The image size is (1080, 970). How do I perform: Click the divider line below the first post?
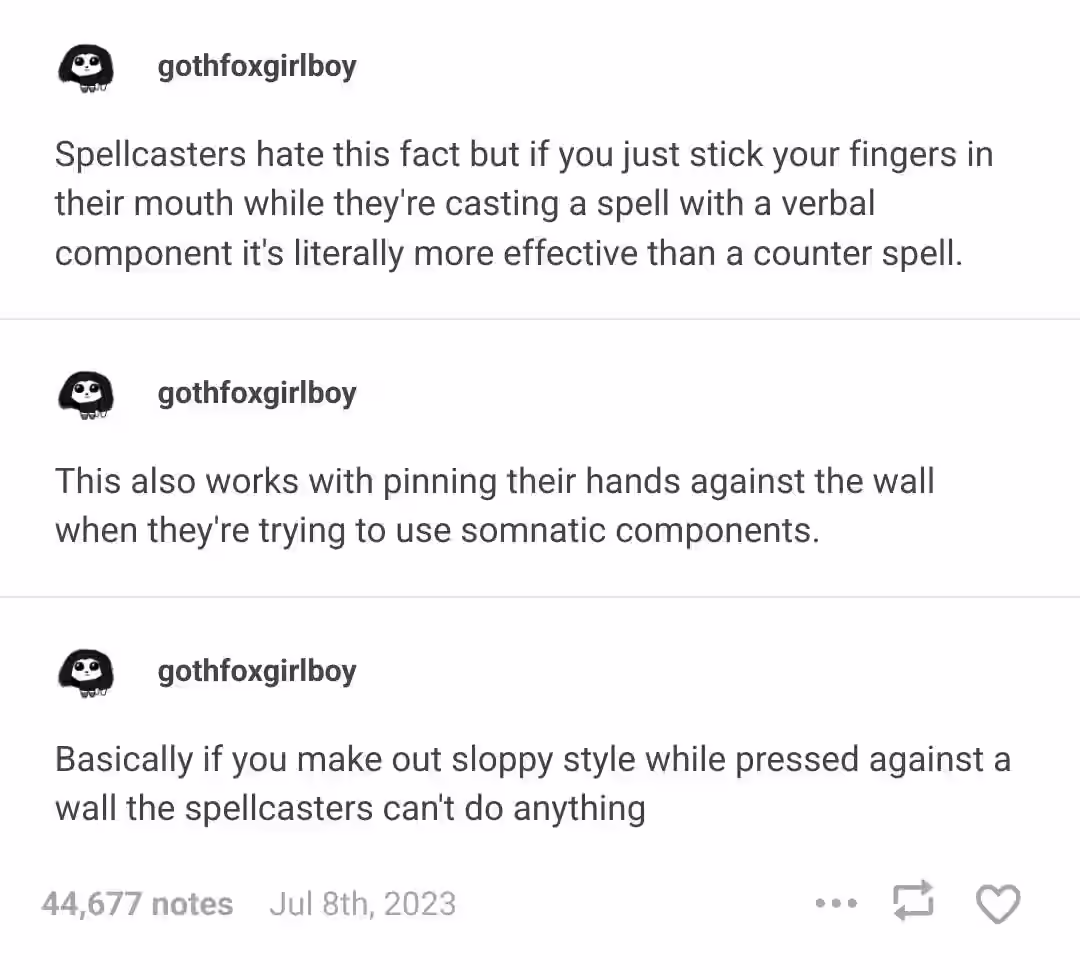540,319
